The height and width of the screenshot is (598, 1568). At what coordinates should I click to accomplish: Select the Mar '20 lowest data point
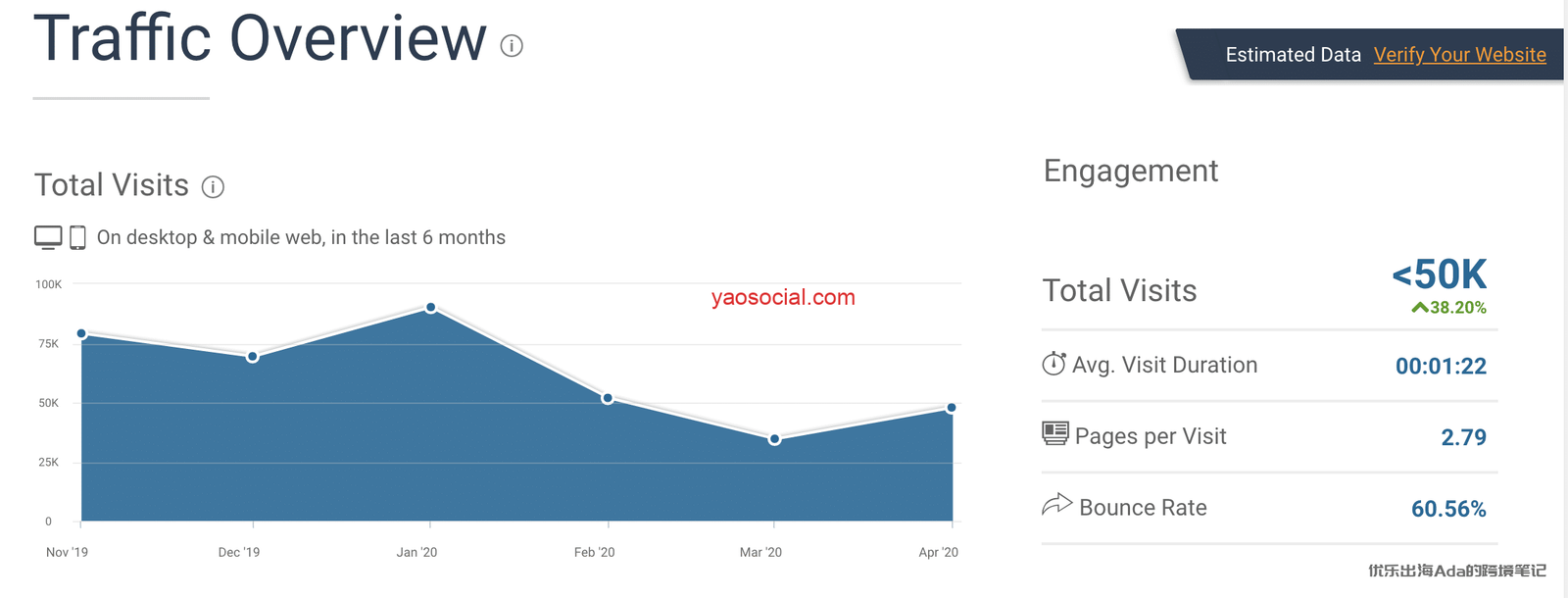click(x=775, y=439)
